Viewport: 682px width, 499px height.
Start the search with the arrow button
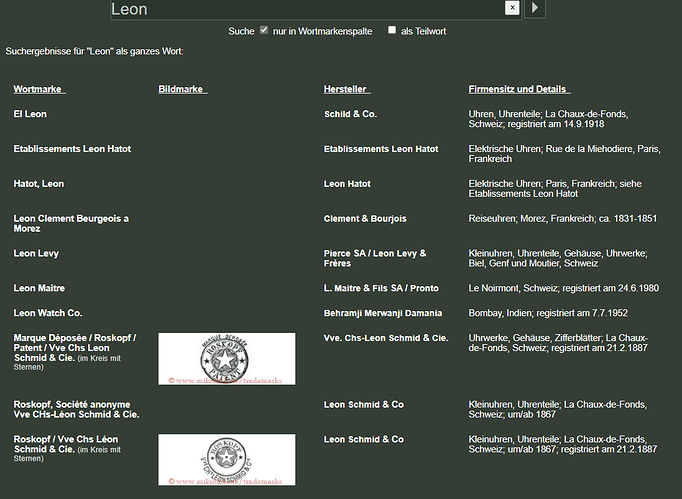(535, 8)
